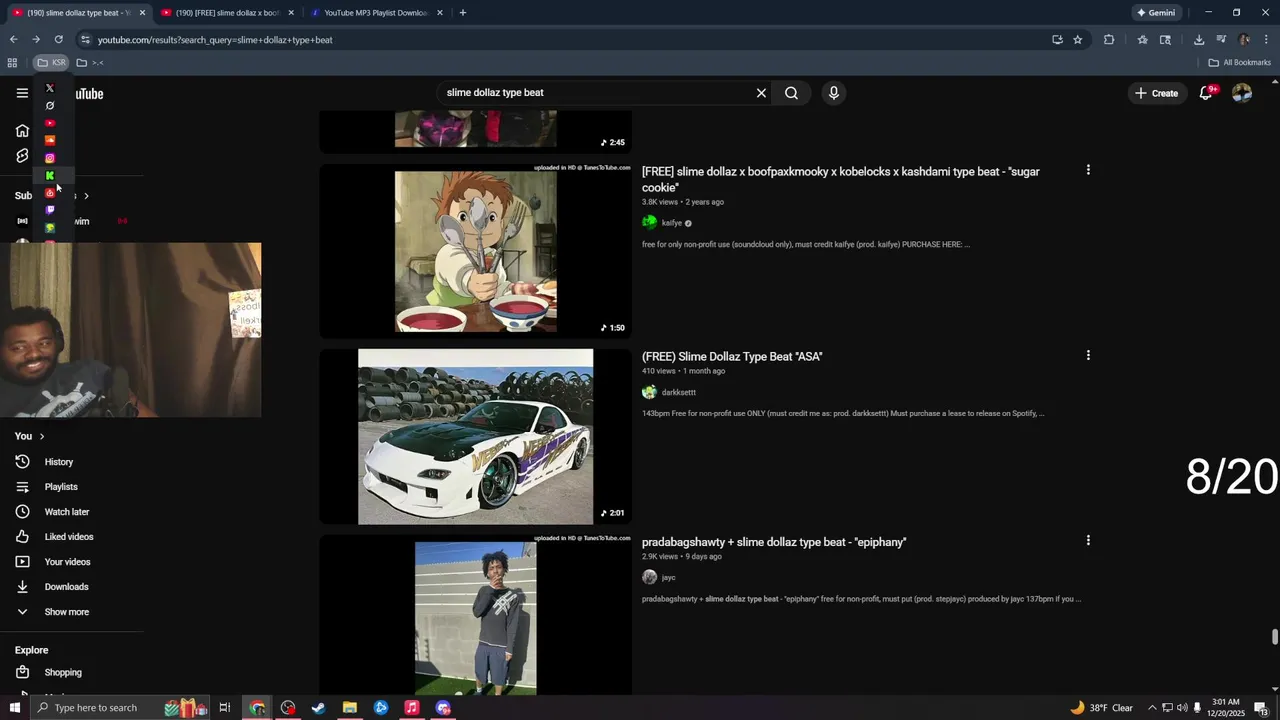This screenshot has height=720, width=1280.
Task: Open the Chrome extensions puzzle icon
Action: (1109, 40)
